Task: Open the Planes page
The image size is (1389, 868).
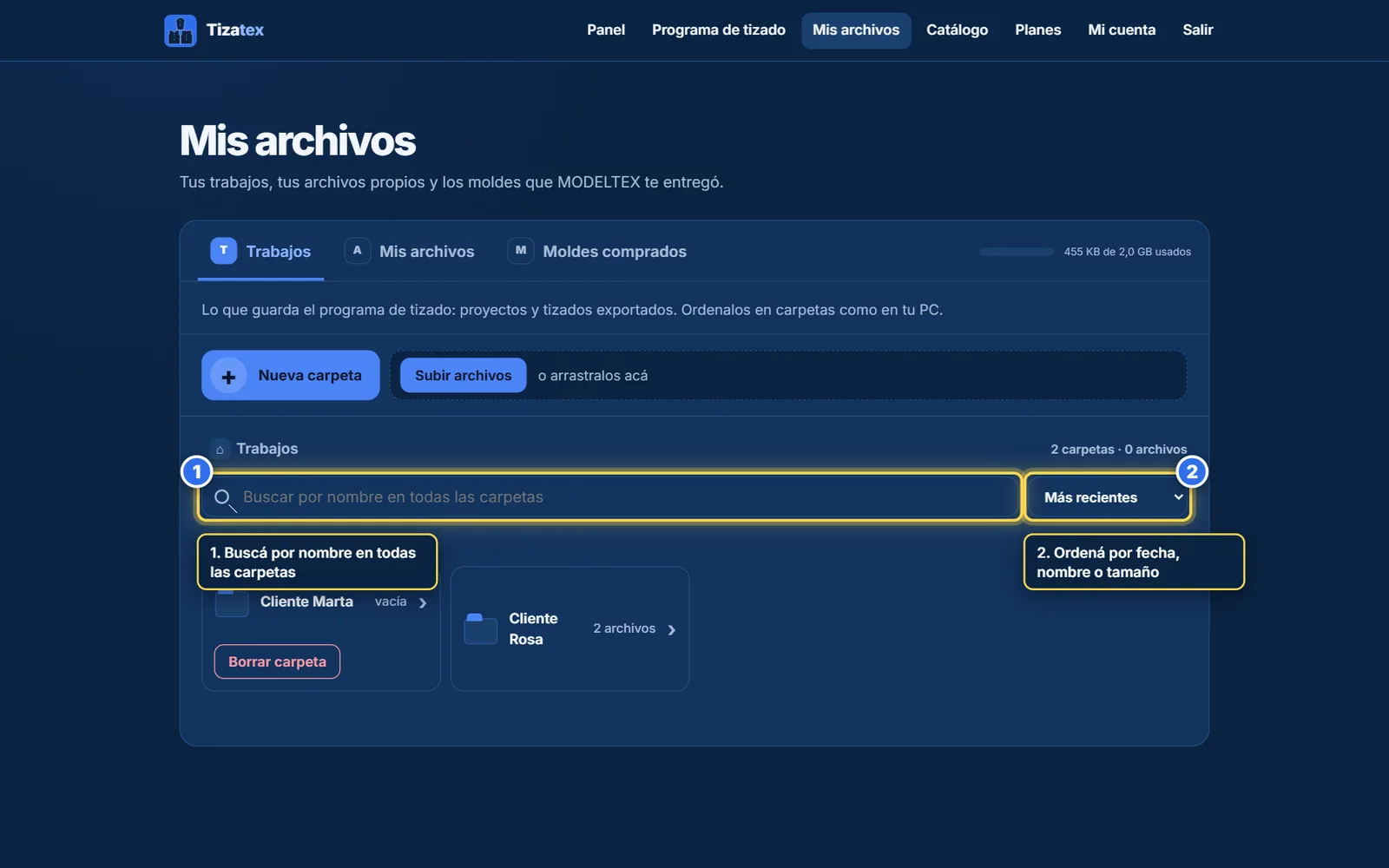Action: coord(1037,30)
